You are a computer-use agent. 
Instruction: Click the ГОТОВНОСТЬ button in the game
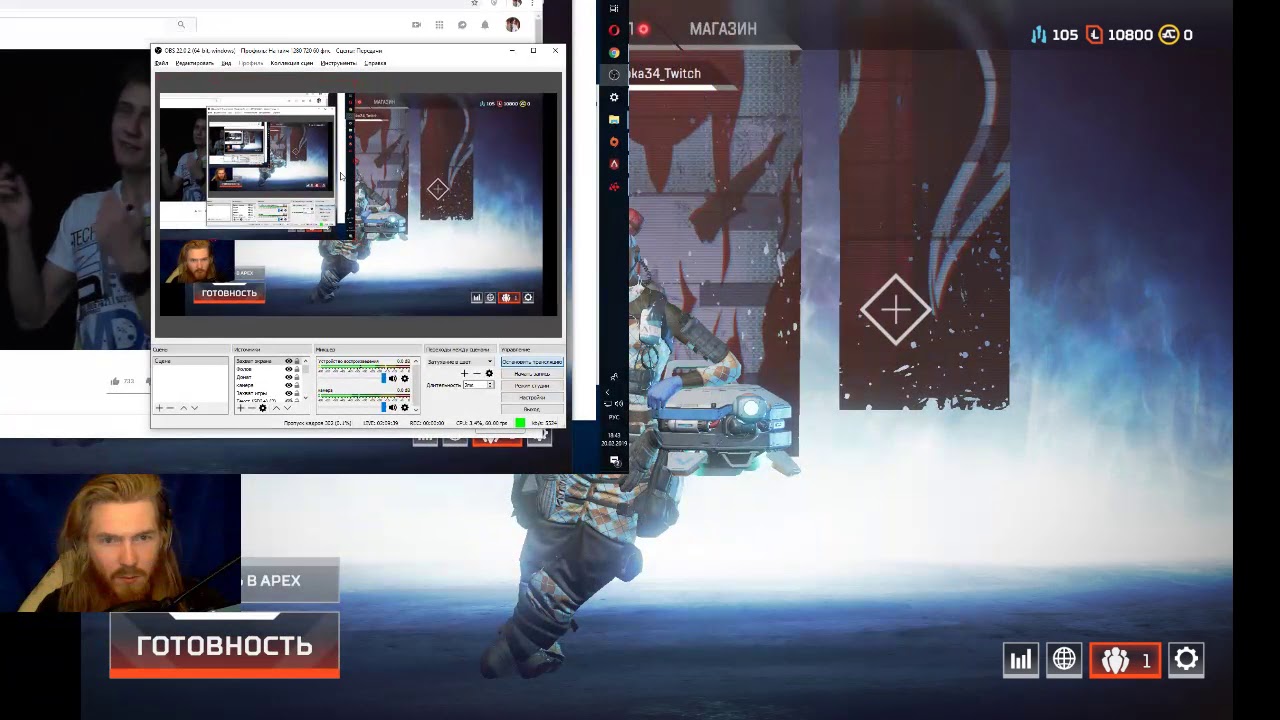[x=224, y=646]
